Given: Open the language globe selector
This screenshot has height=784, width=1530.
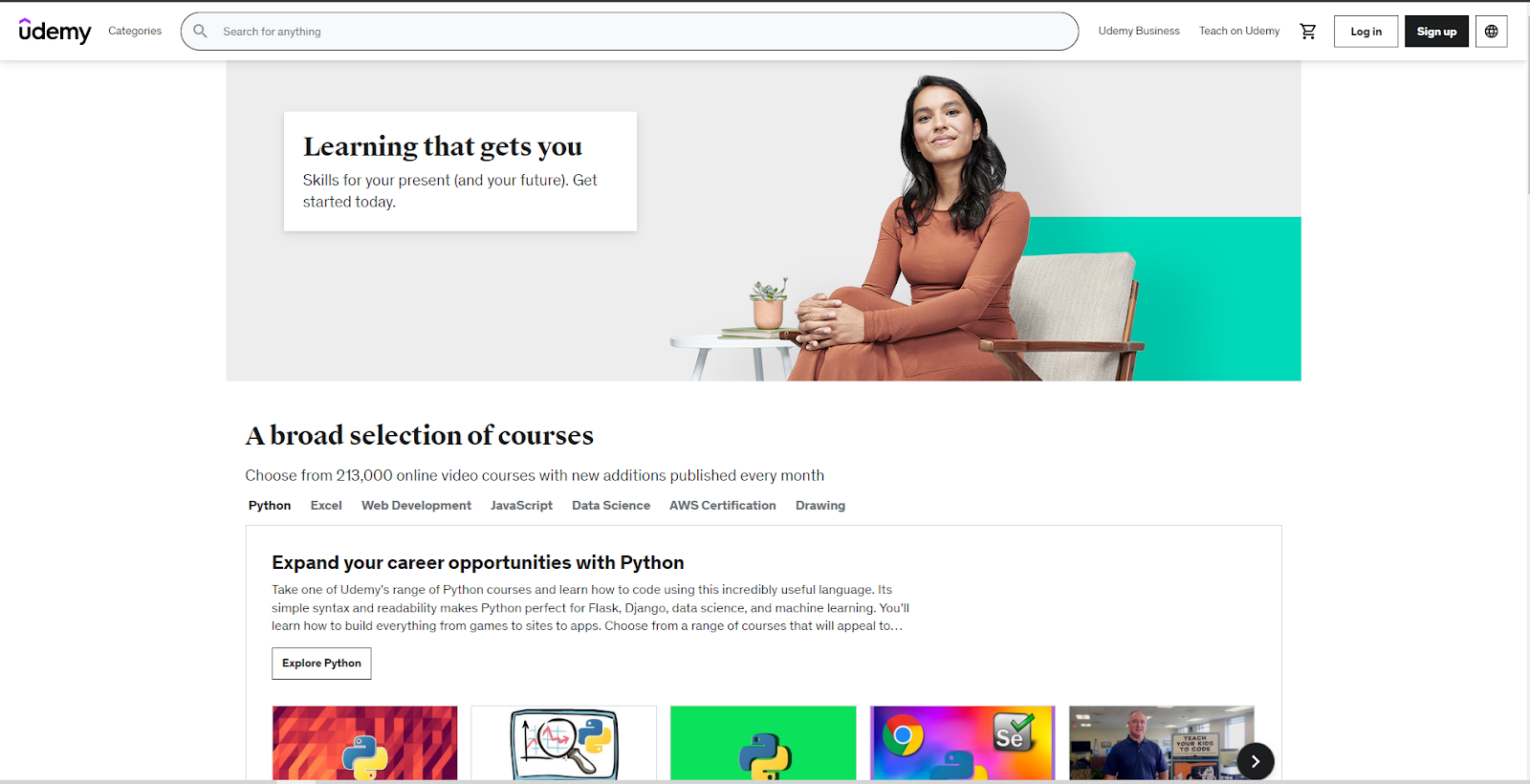Looking at the screenshot, I should click(1491, 32).
